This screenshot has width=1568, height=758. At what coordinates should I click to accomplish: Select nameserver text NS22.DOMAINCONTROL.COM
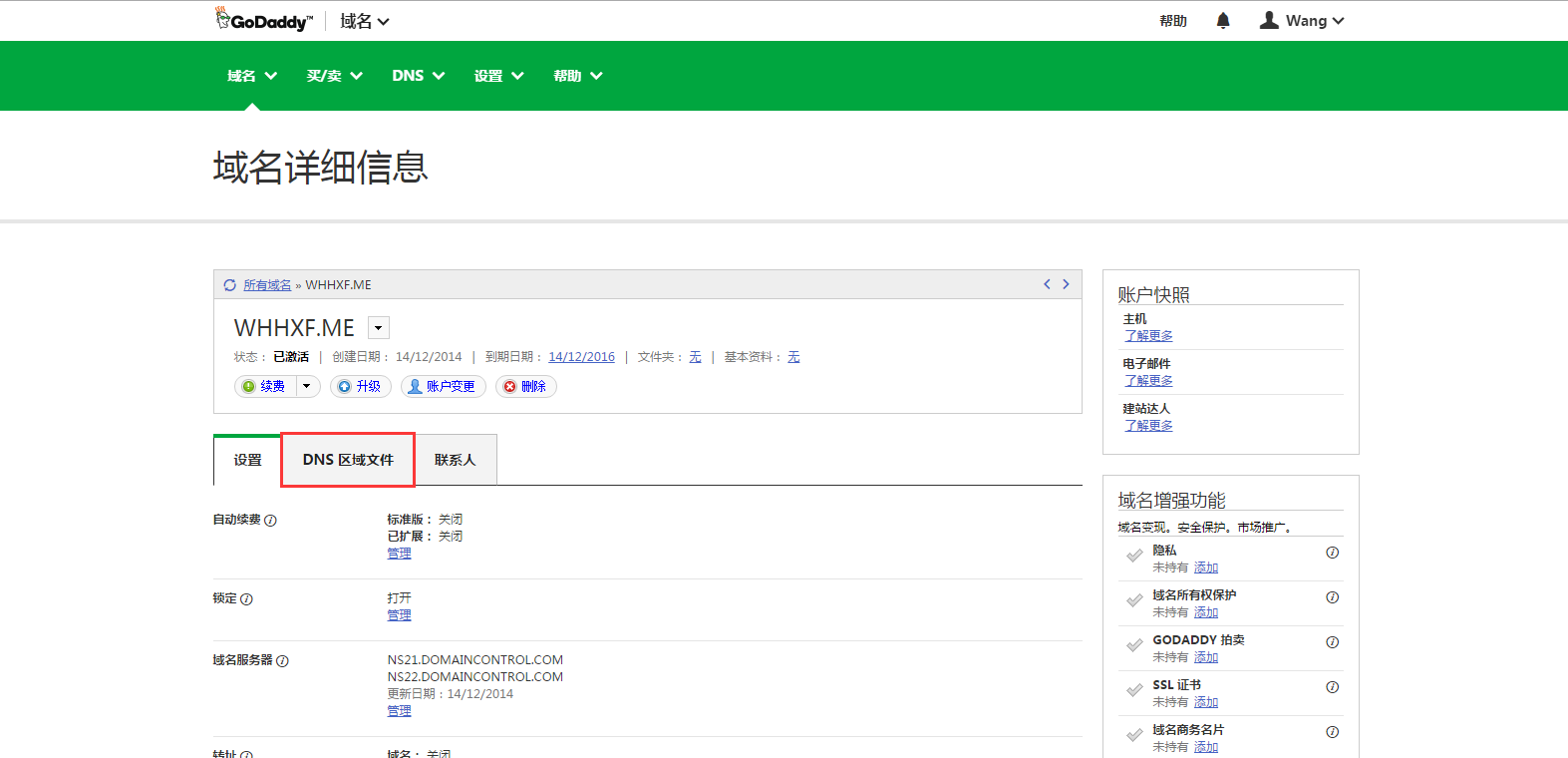475,677
